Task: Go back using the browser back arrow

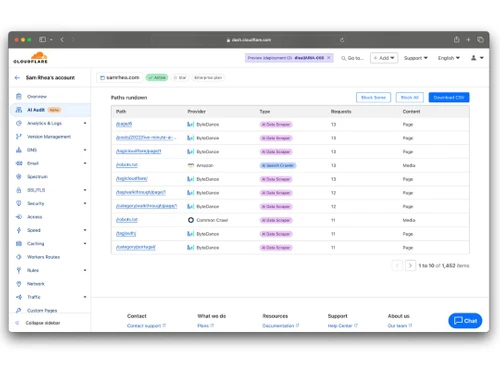Action: pyautogui.click(x=62, y=40)
